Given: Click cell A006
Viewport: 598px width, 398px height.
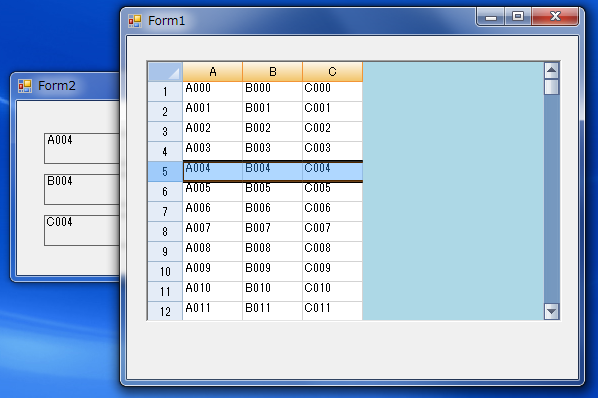Looking at the screenshot, I should click(x=212, y=212).
